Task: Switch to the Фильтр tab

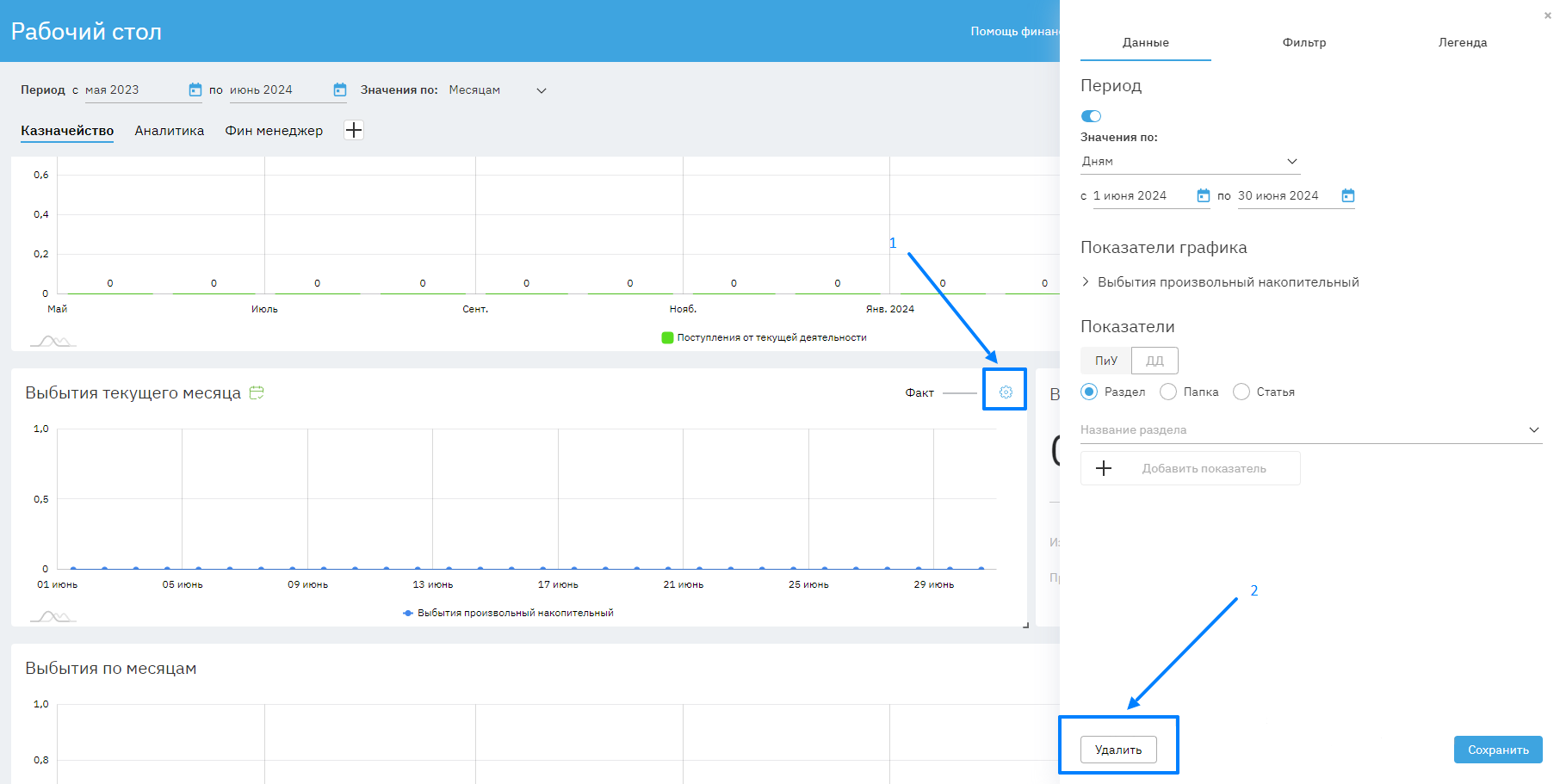Action: pos(1303,42)
